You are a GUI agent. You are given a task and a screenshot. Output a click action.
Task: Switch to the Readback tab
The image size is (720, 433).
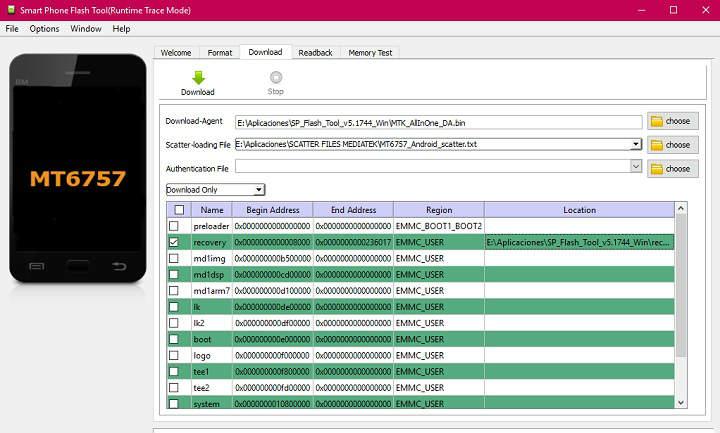tap(315, 53)
